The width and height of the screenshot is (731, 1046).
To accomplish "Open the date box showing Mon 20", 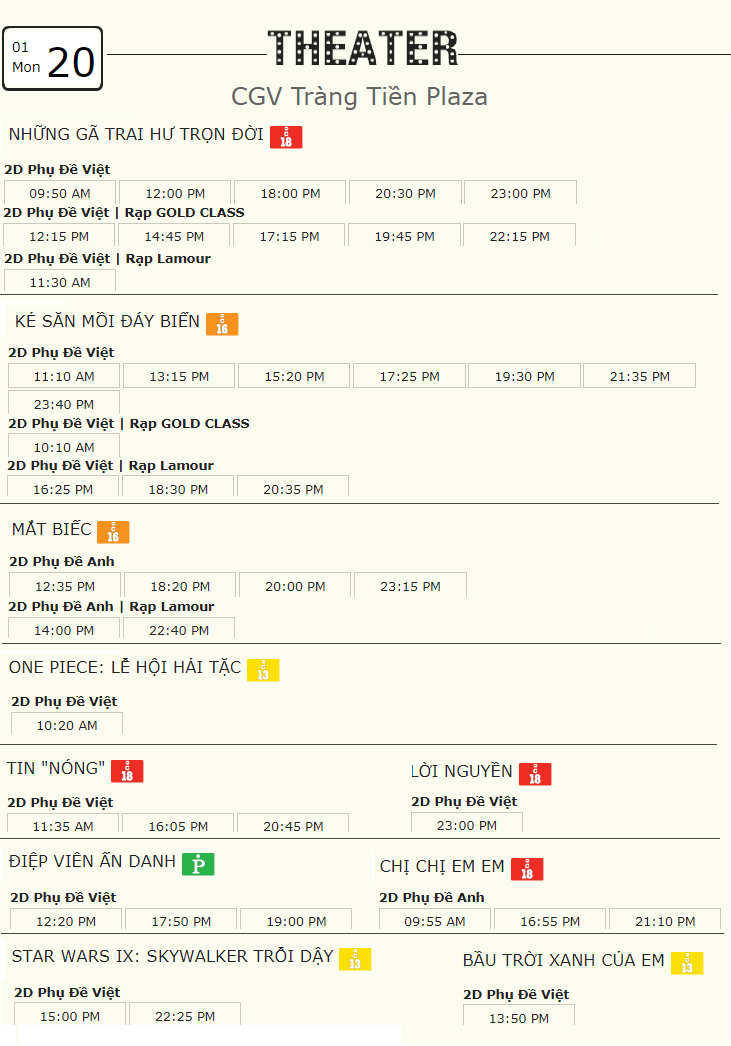I will point(53,59).
